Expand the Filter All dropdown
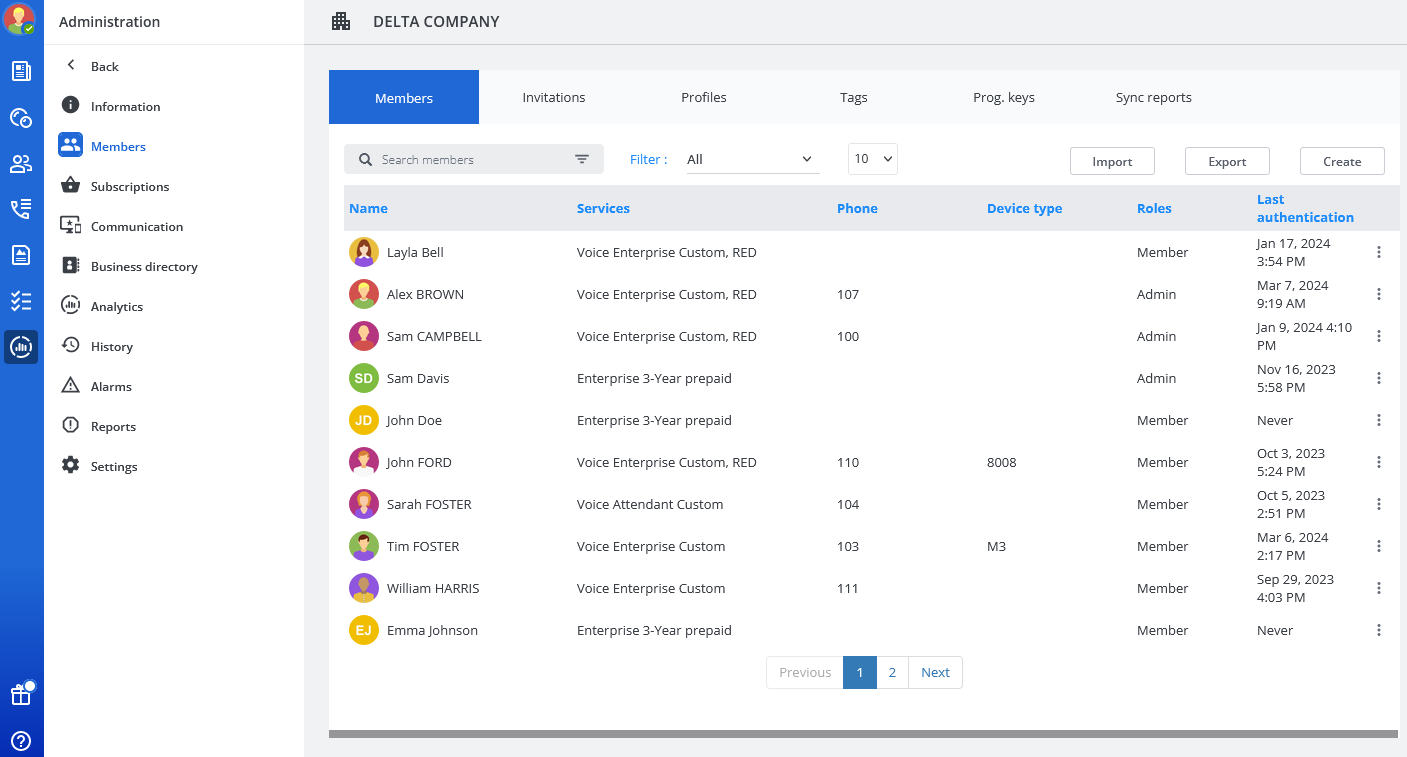This screenshot has height=757, width=1407. pos(751,160)
